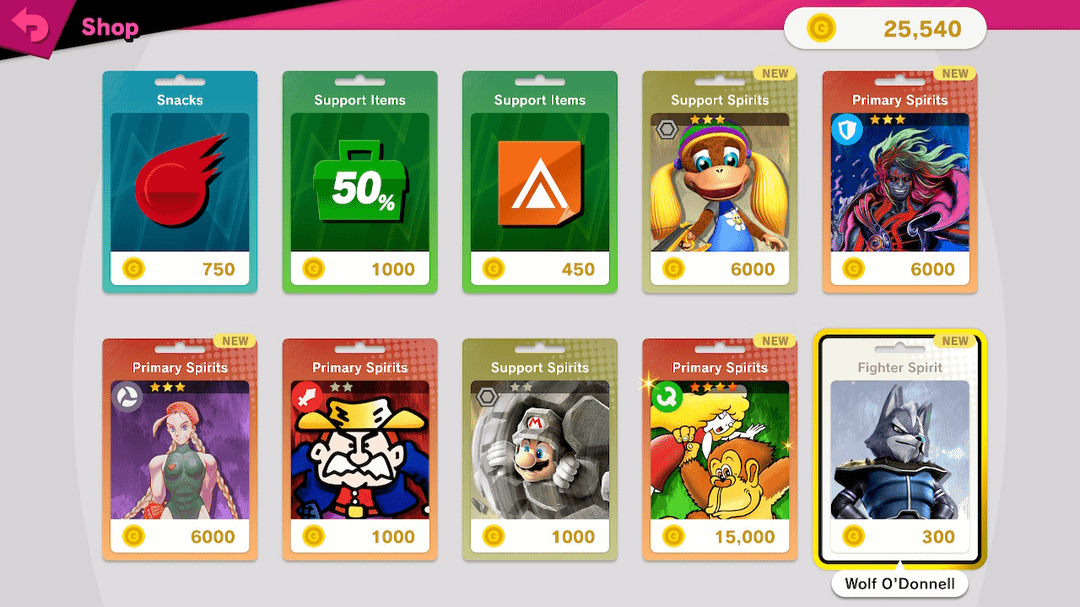Click the Shop header title
1080x607 pixels.
click(x=110, y=28)
